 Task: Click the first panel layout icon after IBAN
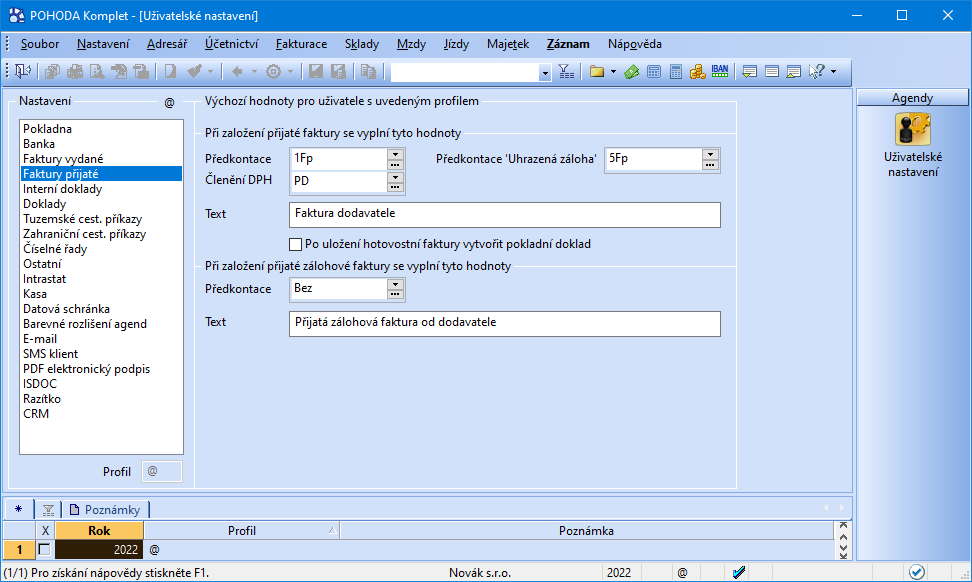click(x=749, y=71)
